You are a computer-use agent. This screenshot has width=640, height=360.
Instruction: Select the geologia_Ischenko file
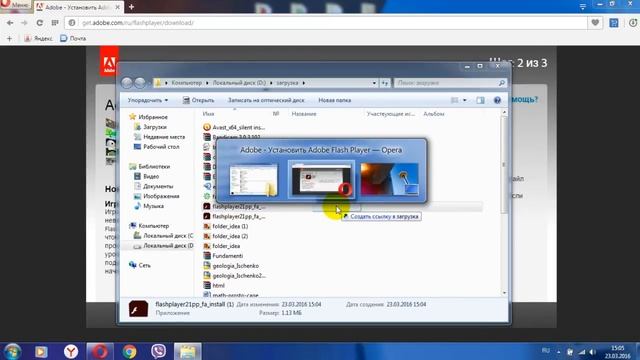click(x=231, y=266)
